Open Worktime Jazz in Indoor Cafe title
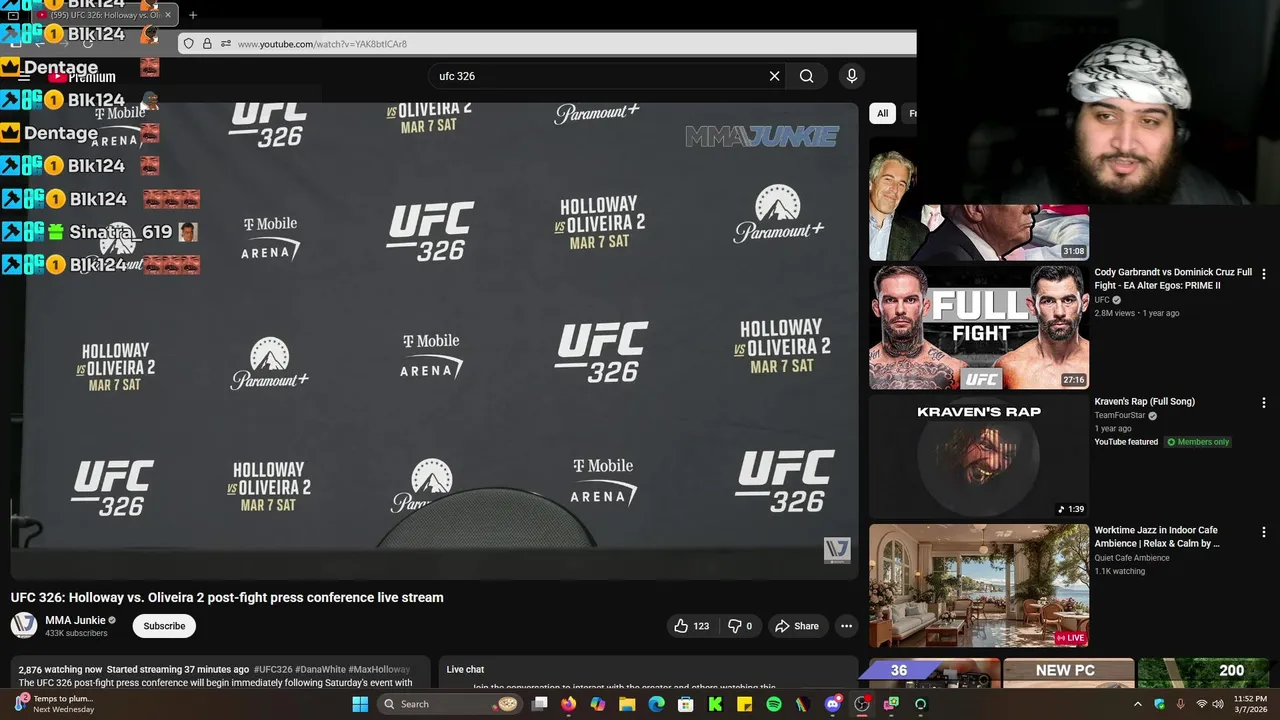This screenshot has height=720, width=1280. [x=1157, y=537]
